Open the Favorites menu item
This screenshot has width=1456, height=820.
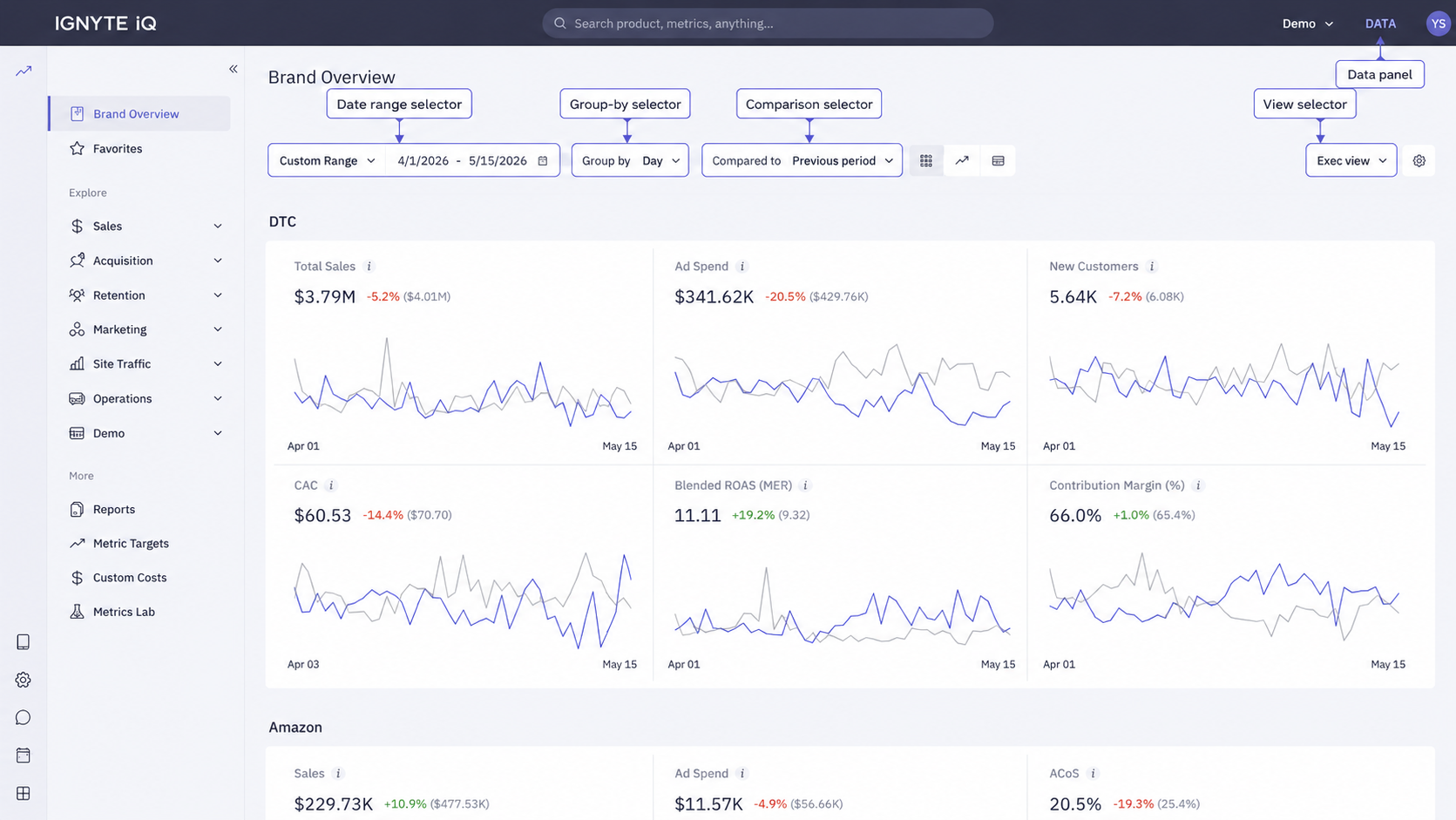139,148
